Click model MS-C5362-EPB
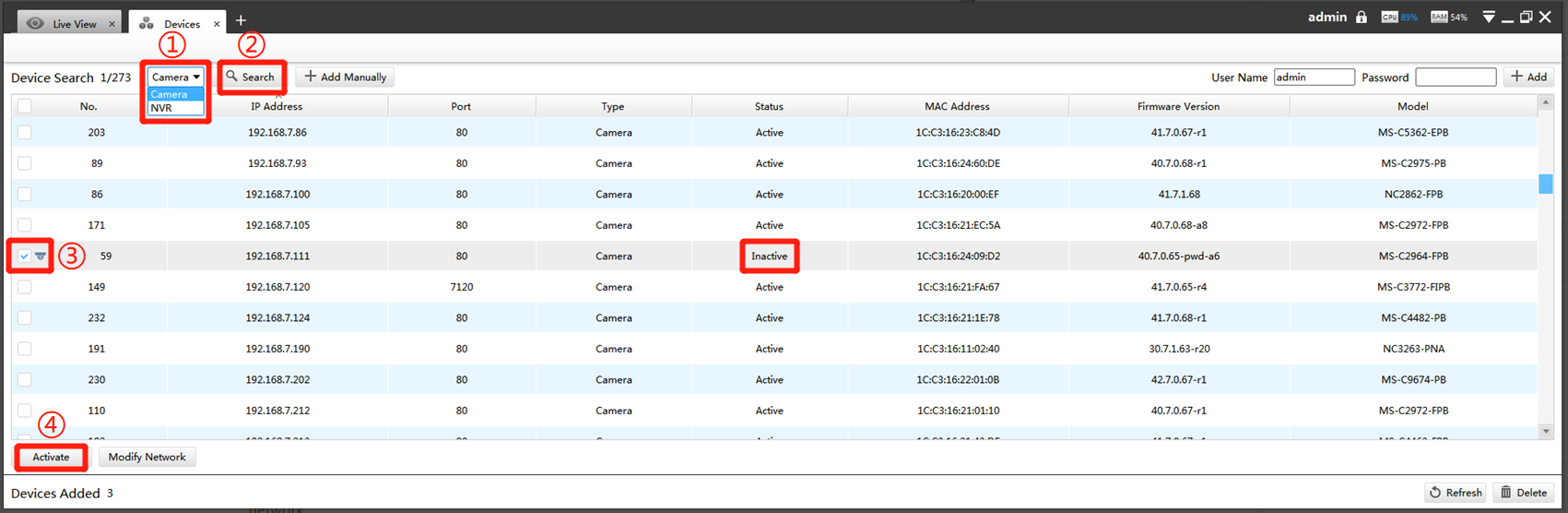 coord(1413,133)
